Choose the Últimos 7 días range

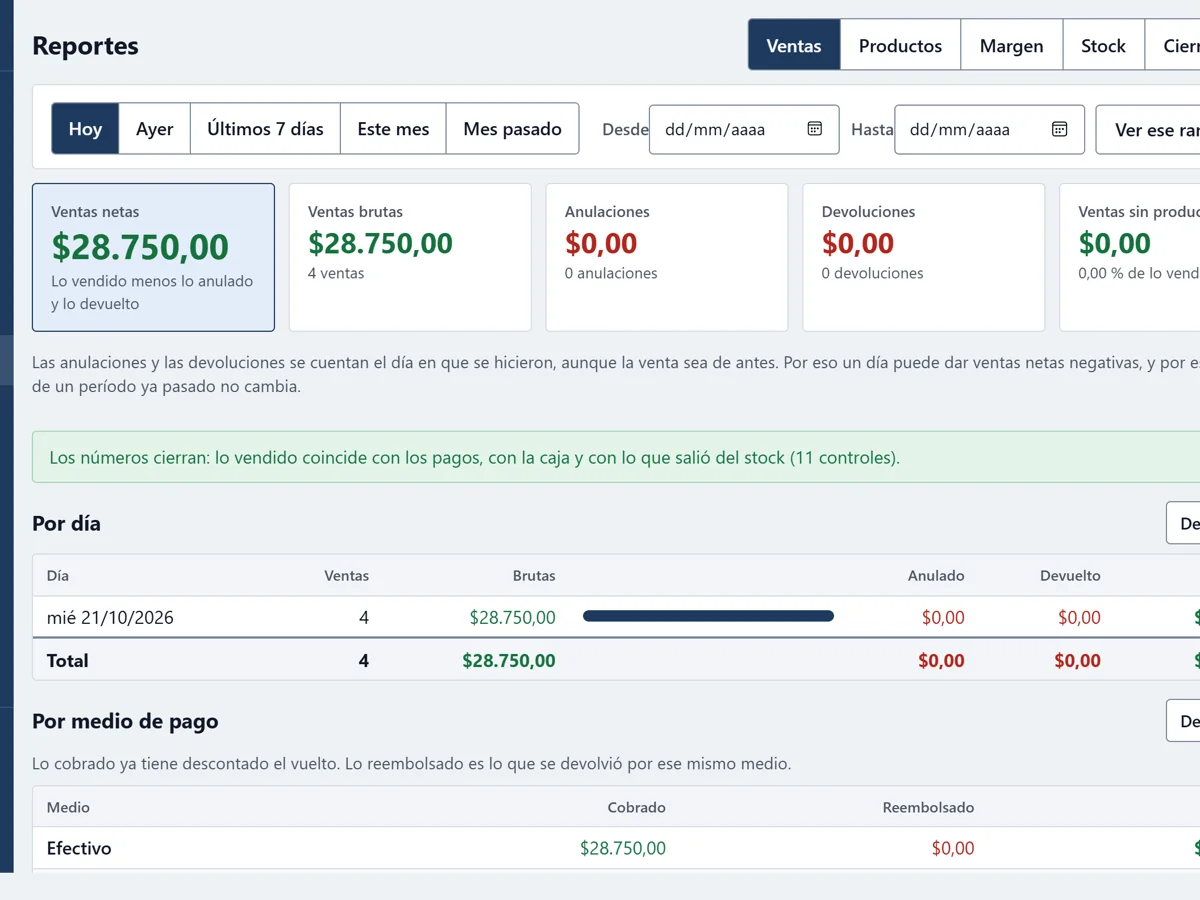(x=265, y=129)
